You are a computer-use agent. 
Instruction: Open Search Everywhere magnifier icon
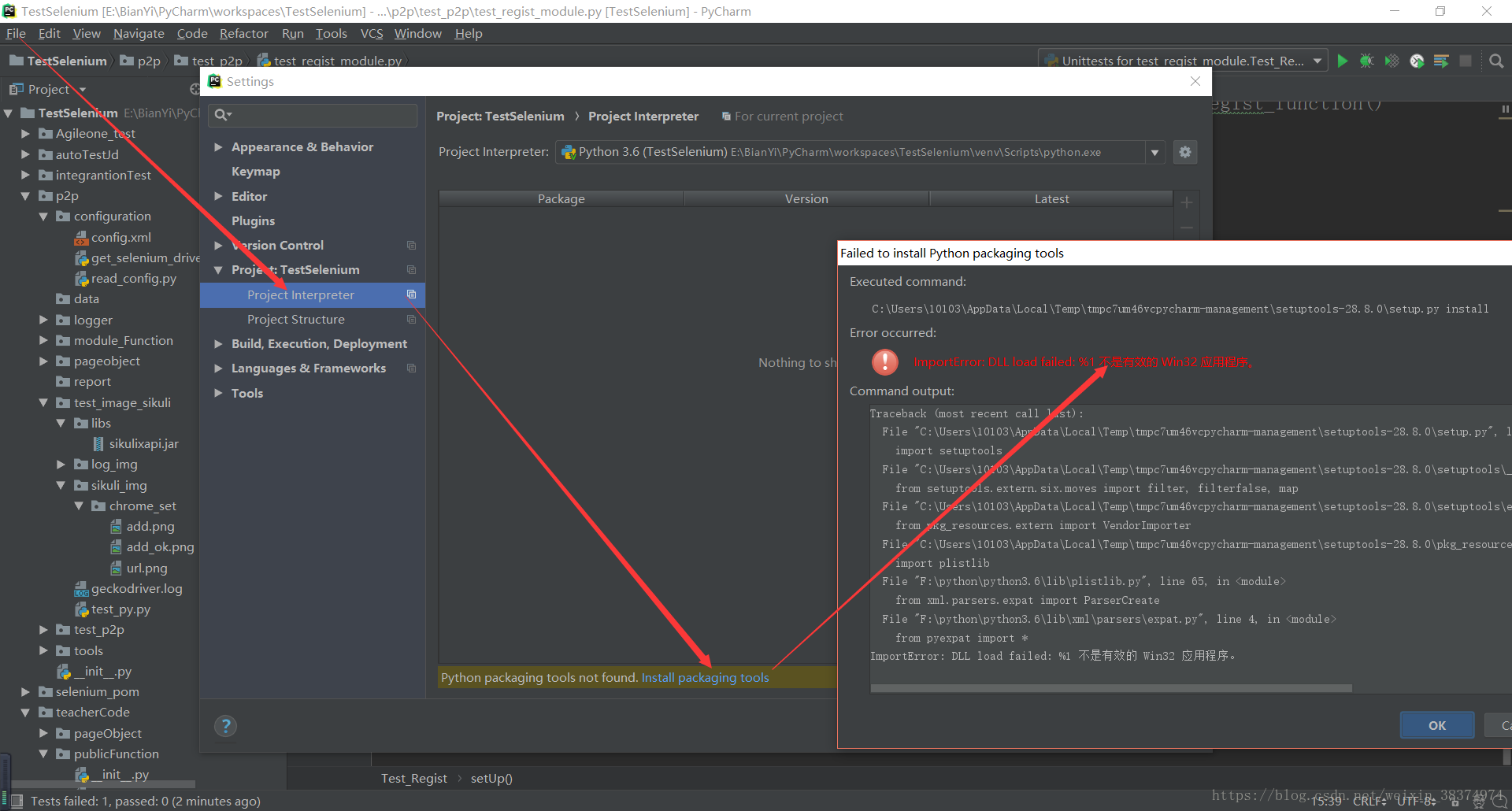(1496, 61)
